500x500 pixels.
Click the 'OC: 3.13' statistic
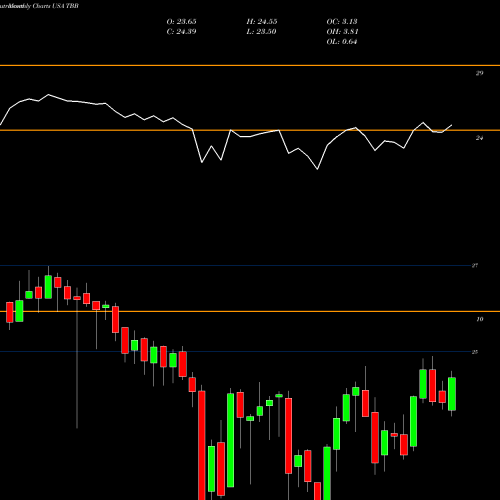(x=342, y=22)
